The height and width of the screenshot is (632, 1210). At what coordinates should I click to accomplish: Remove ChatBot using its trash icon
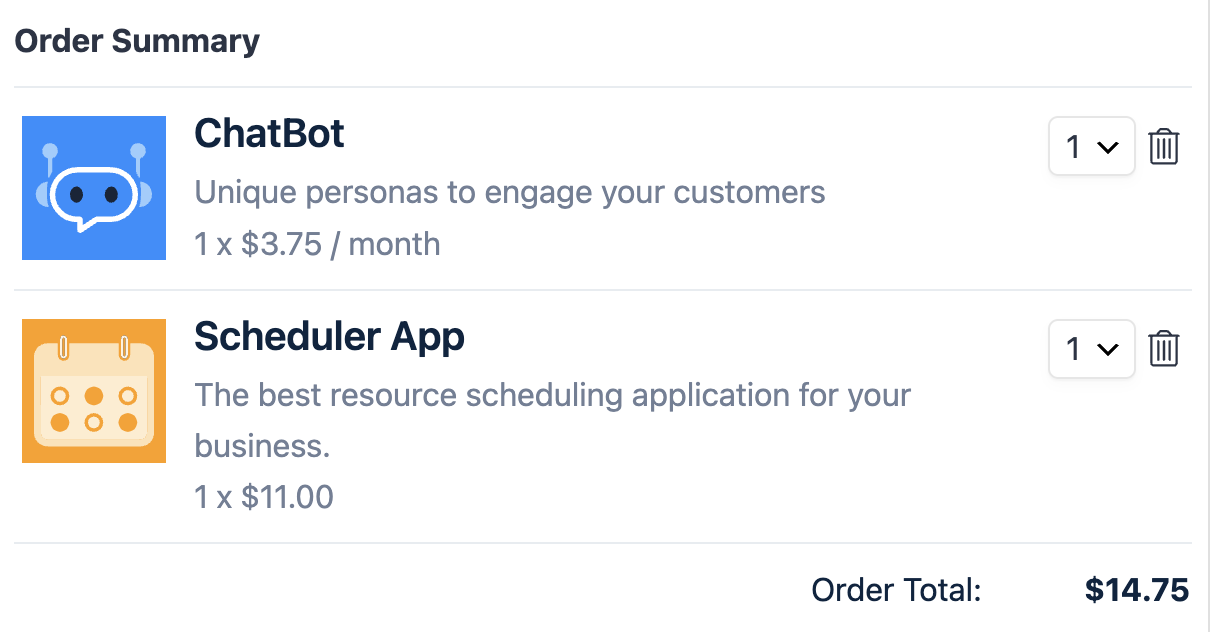[1163, 147]
